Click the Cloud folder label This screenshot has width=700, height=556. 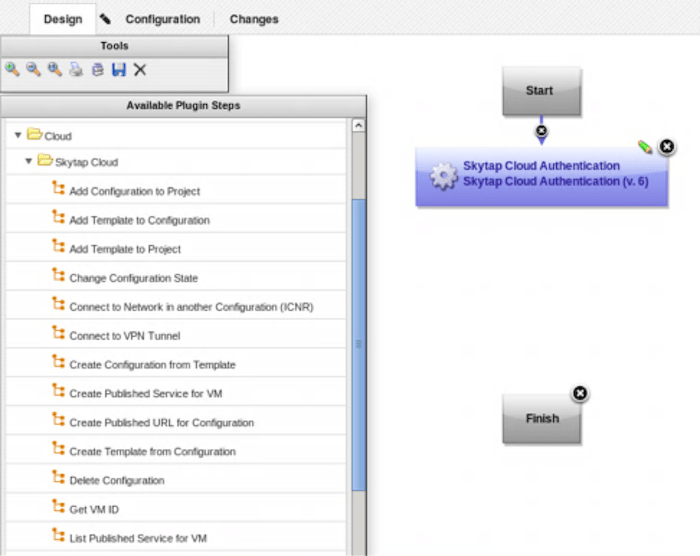coord(58,136)
